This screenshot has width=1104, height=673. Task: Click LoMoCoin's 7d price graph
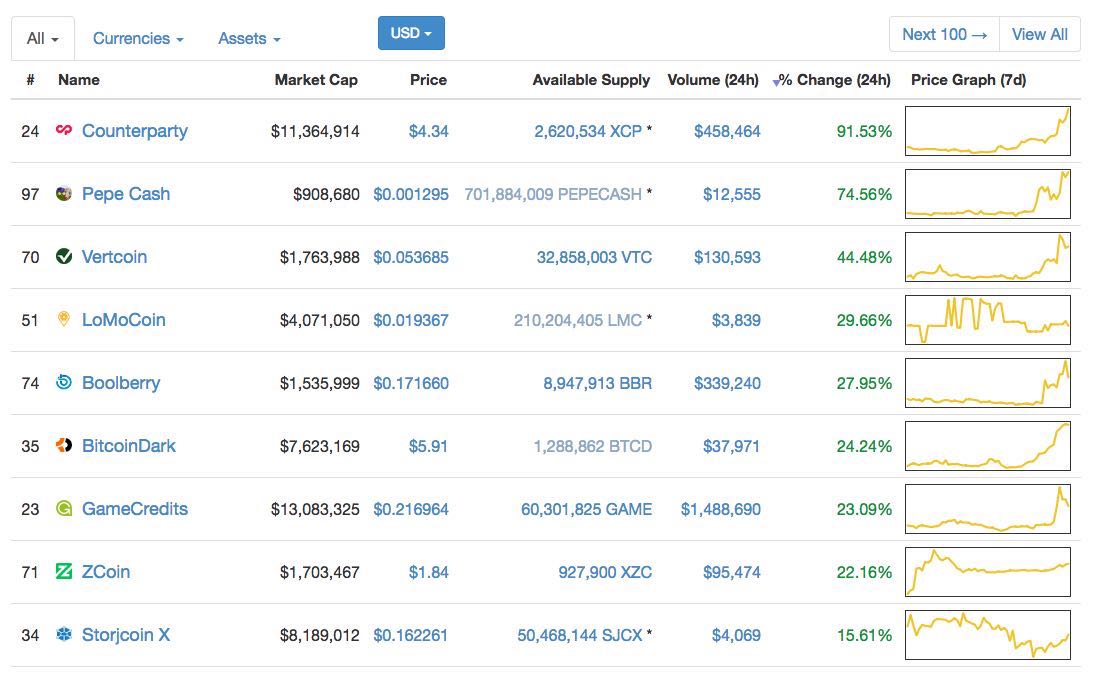(x=988, y=320)
